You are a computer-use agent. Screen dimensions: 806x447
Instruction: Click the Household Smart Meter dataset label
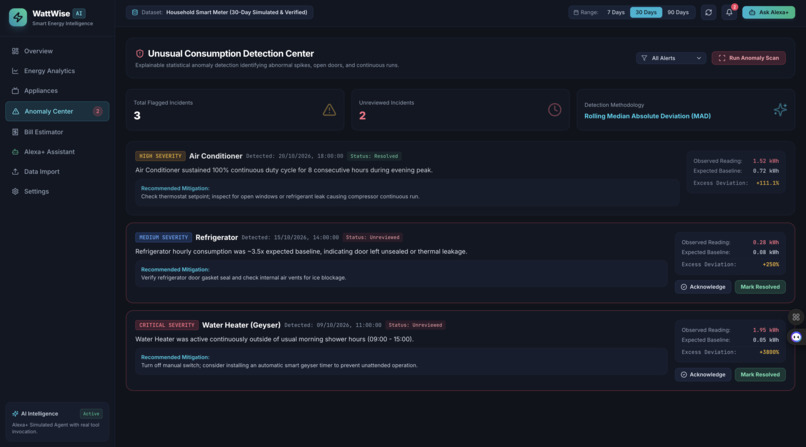pyautogui.click(x=236, y=12)
